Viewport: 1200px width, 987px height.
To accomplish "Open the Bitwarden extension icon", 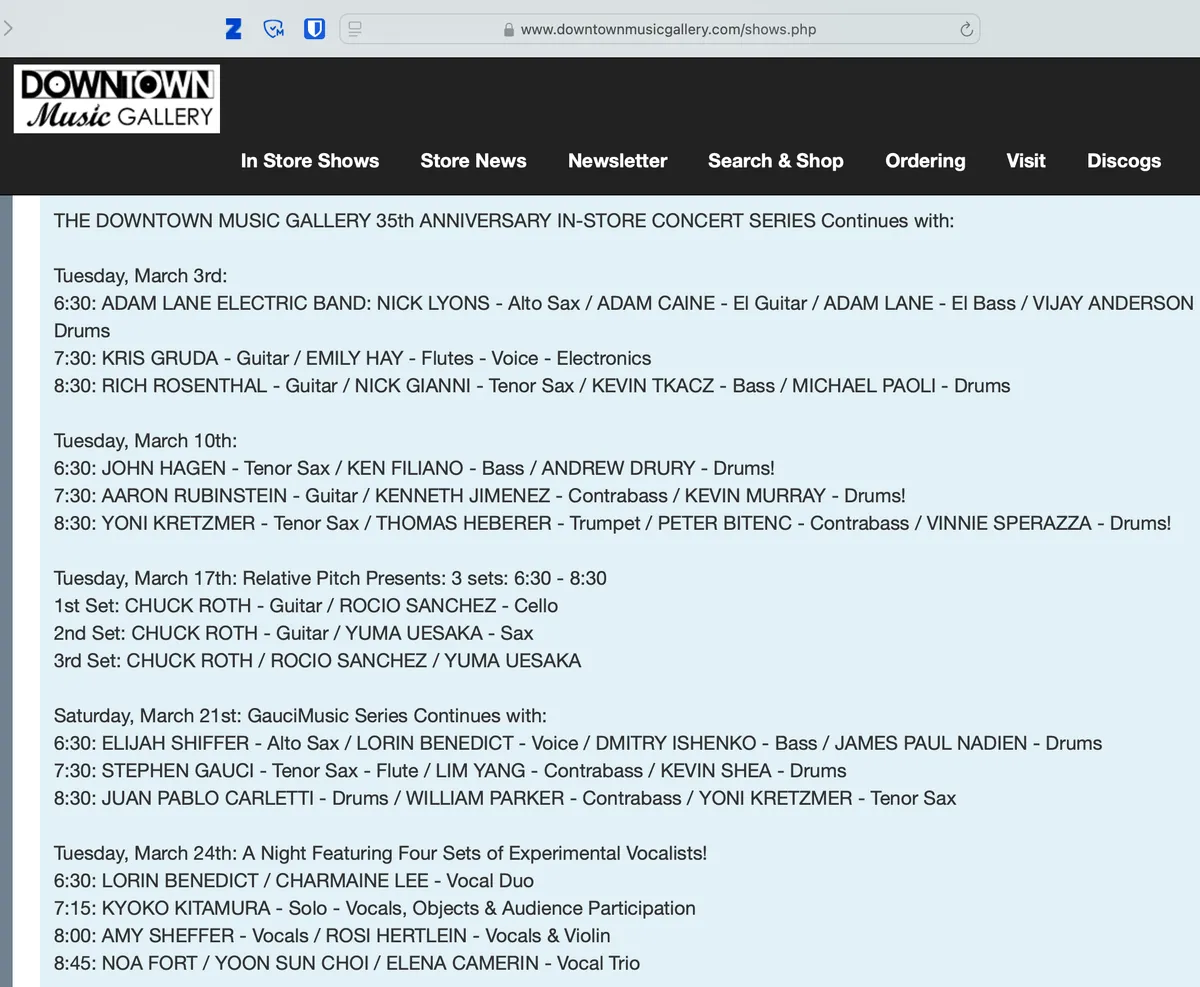I will 314,29.
